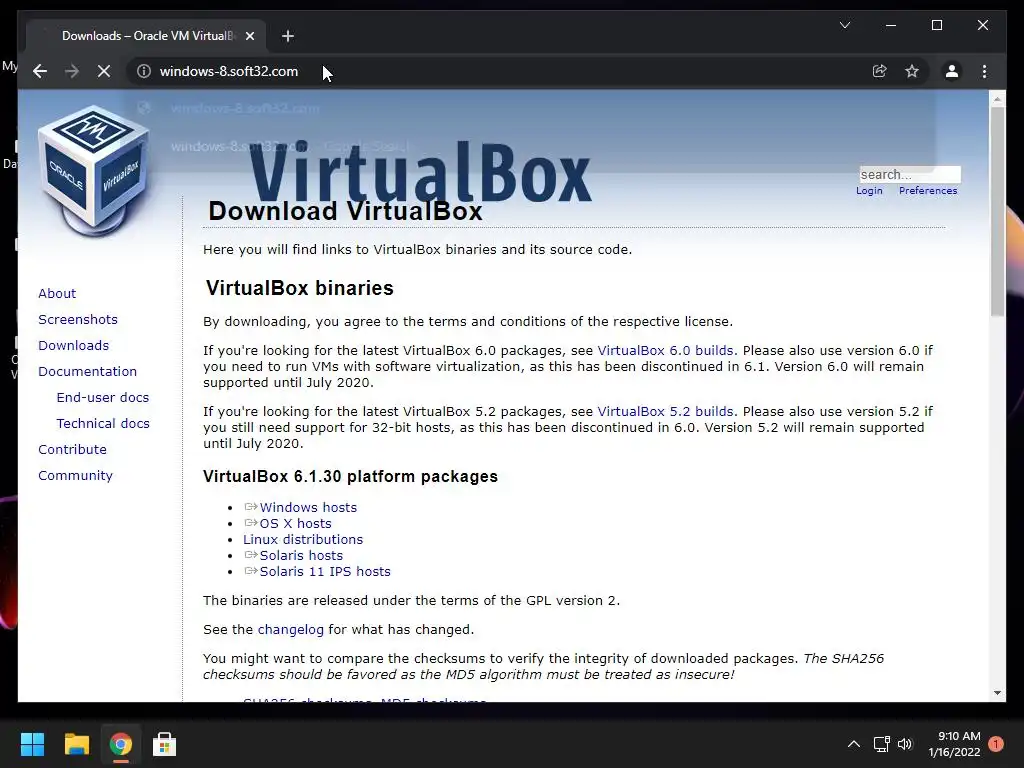Open Community in the sidebar
The height and width of the screenshot is (768, 1024).
tap(75, 476)
